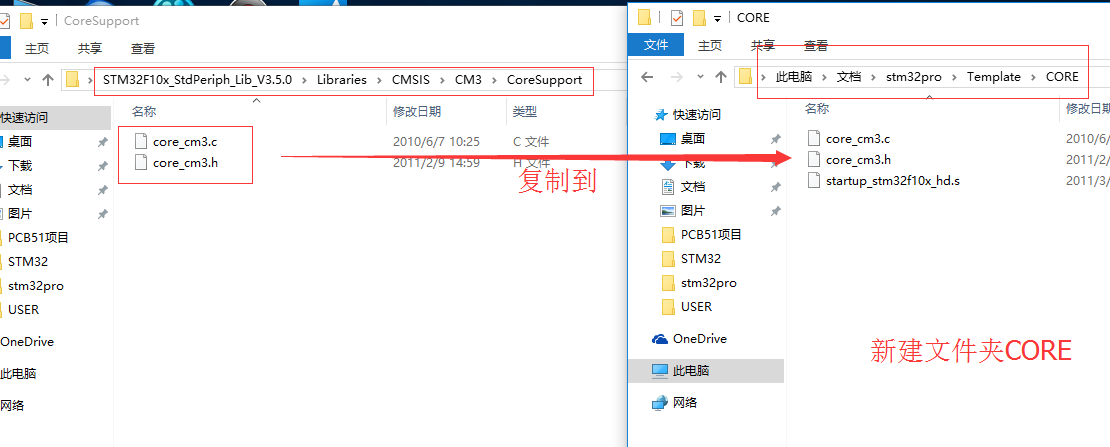Image resolution: width=1110 pixels, height=447 pixels.
Task: Expand the chevron after Template in the breadcrumb
Action: [x=1034, y=77]
